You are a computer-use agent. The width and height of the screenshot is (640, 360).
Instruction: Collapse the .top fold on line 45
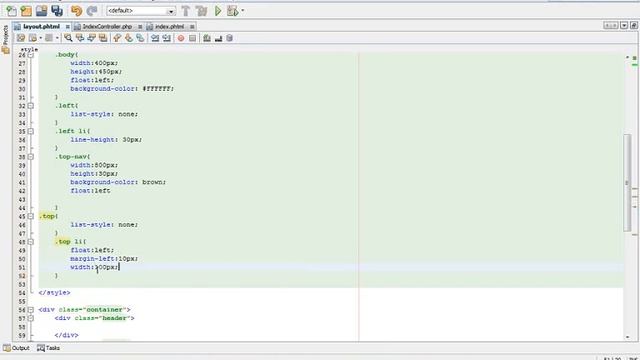pos(31,216)
